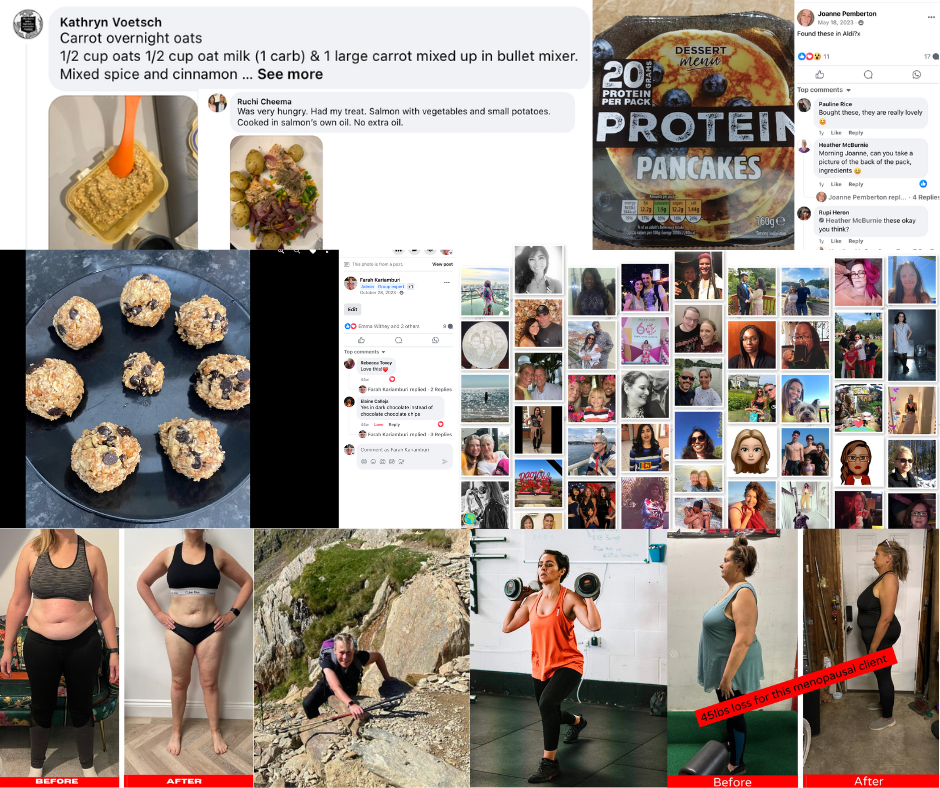The image size is (940, 788).
Task: Open Ruchi Cheema's salmon and potatoes photo
Action: tap(276, 192)
